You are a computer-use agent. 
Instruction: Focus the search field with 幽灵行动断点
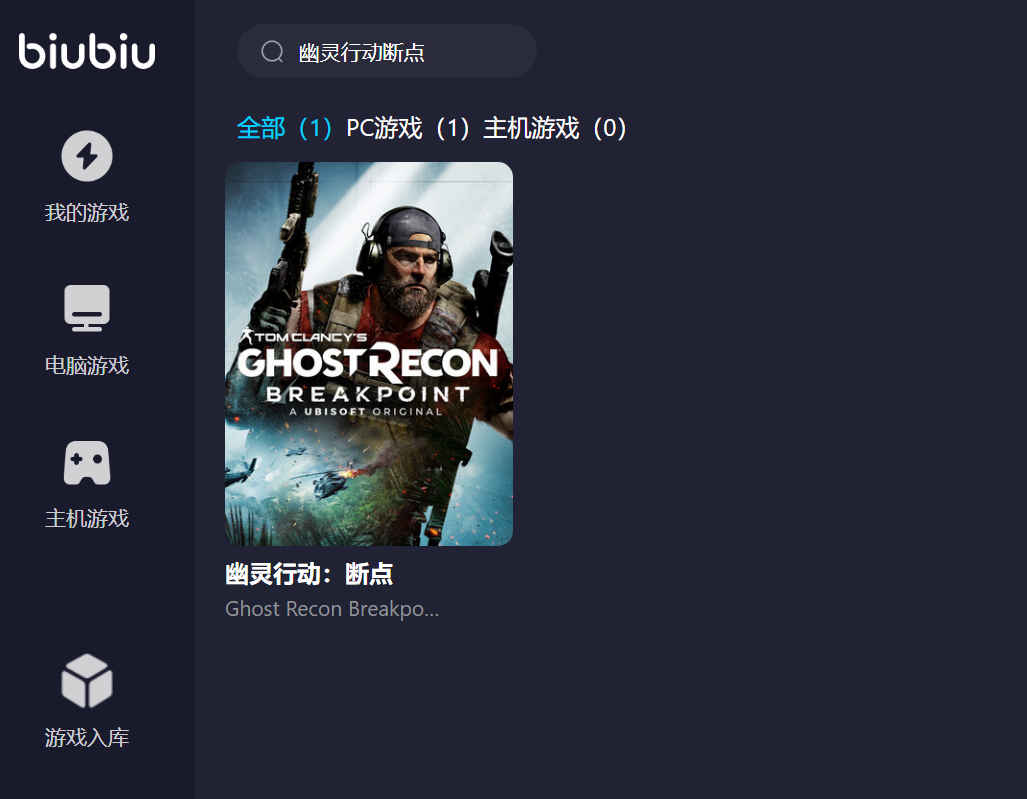click(386, 51)
